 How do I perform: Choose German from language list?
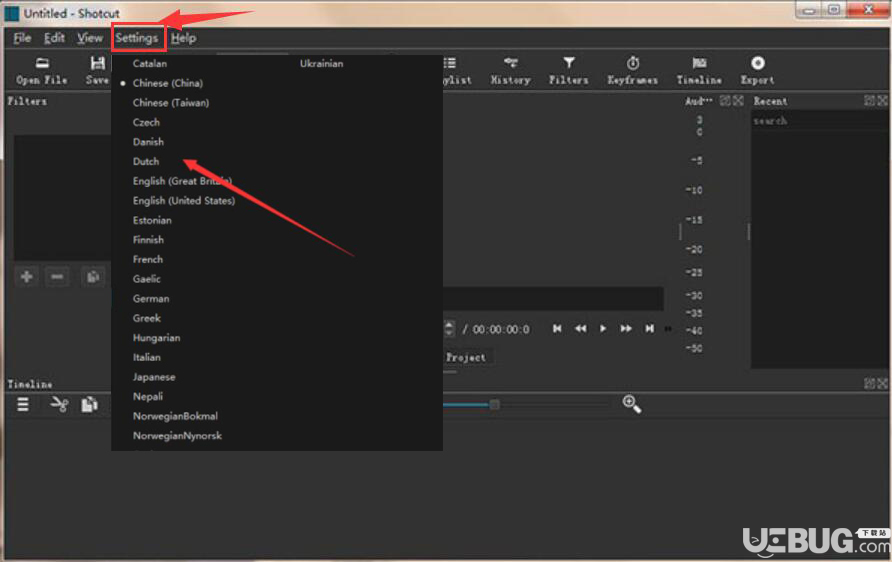pos(151,299)
